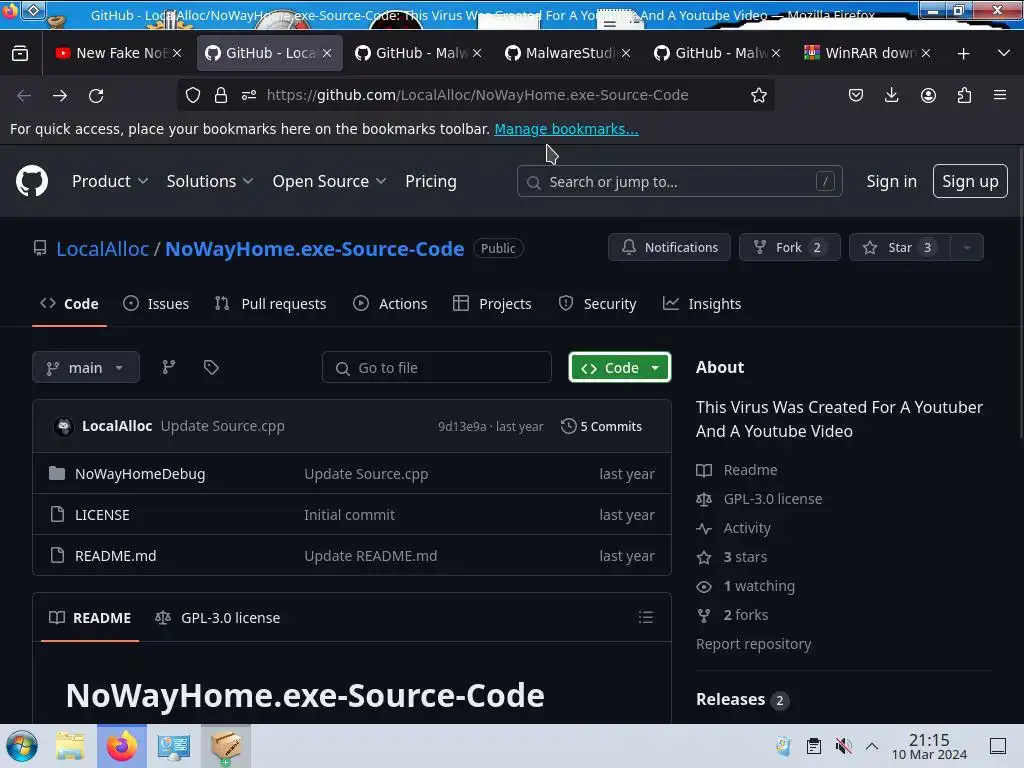Image resolution: width=1024 pixels, height=768 pixels.
Task: Open the README outline list icon
Action: pyautogui.click(x=645, y=617)
